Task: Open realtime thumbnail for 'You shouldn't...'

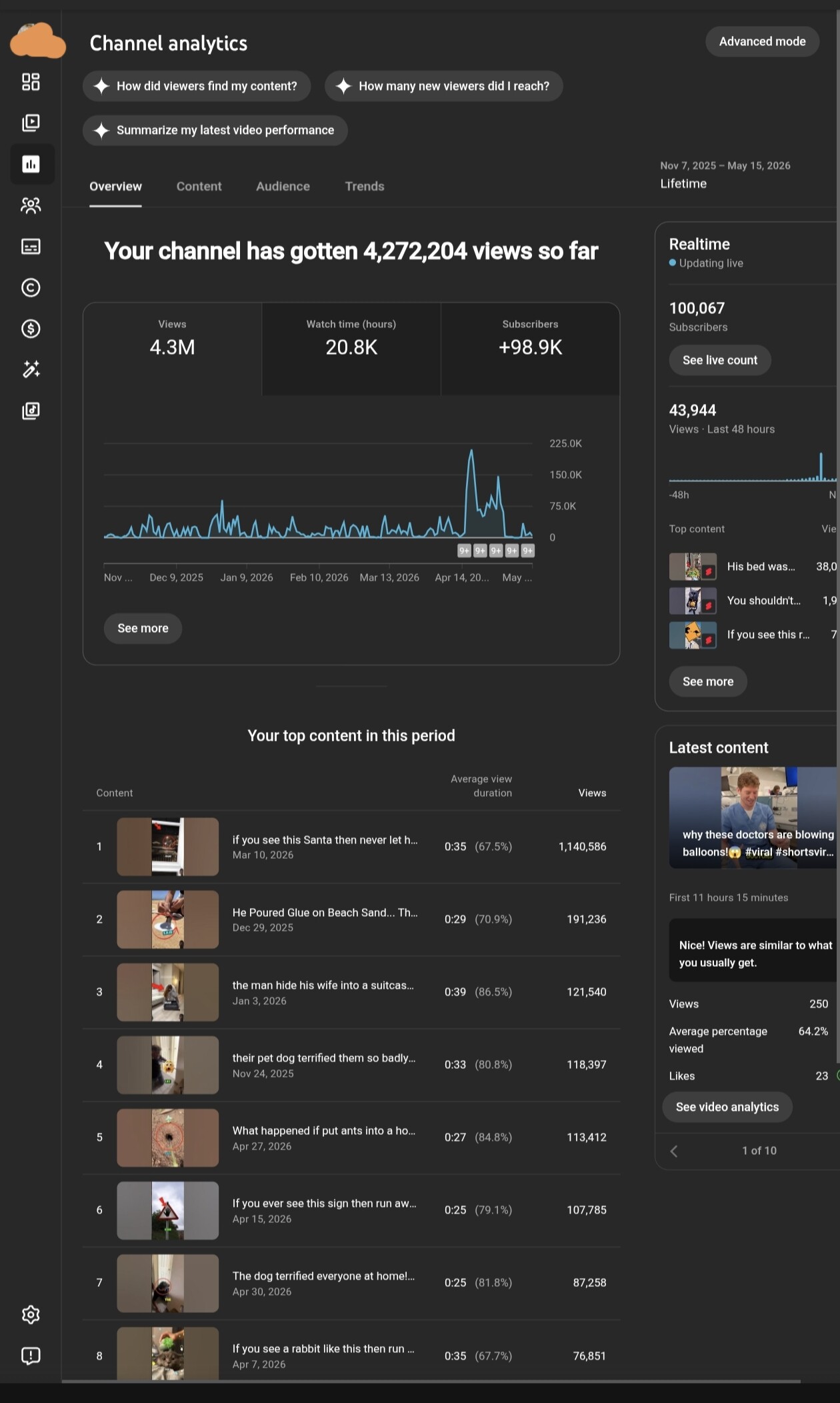Action: click(693, 601)
